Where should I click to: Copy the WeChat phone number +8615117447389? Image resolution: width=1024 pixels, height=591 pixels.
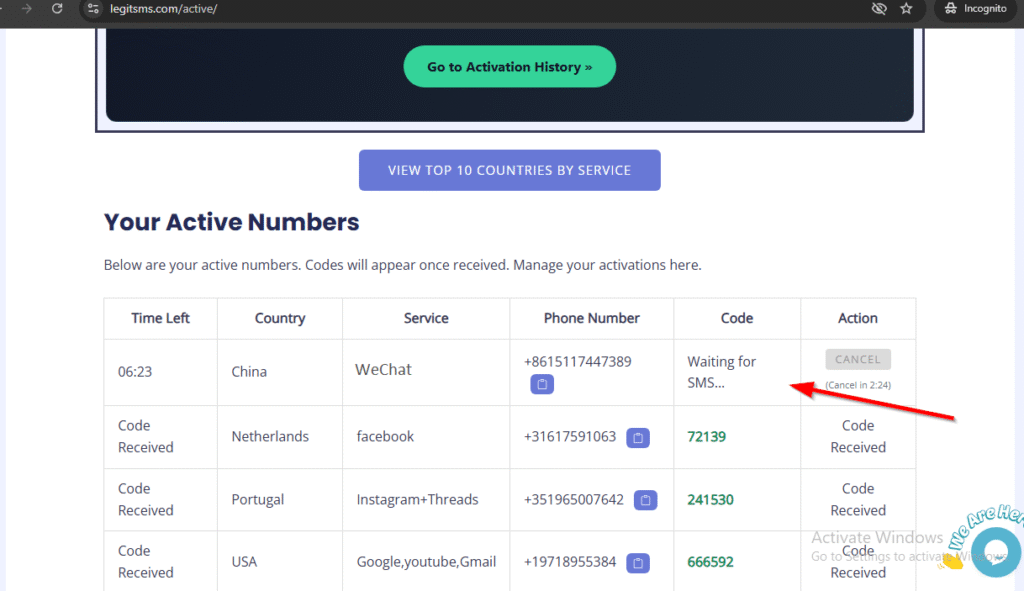point(541,384)
